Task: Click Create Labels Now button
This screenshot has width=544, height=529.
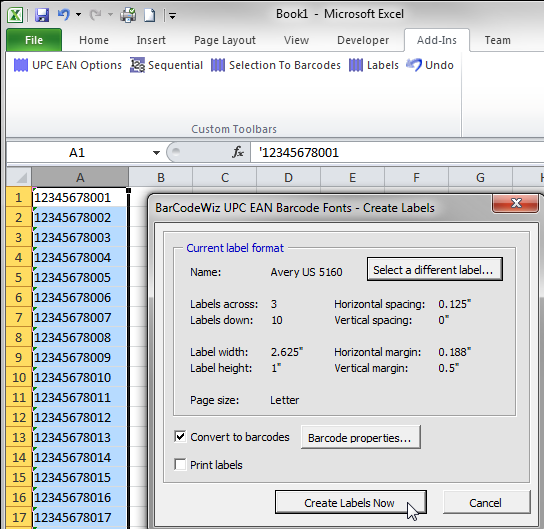Action: (351, 502)
